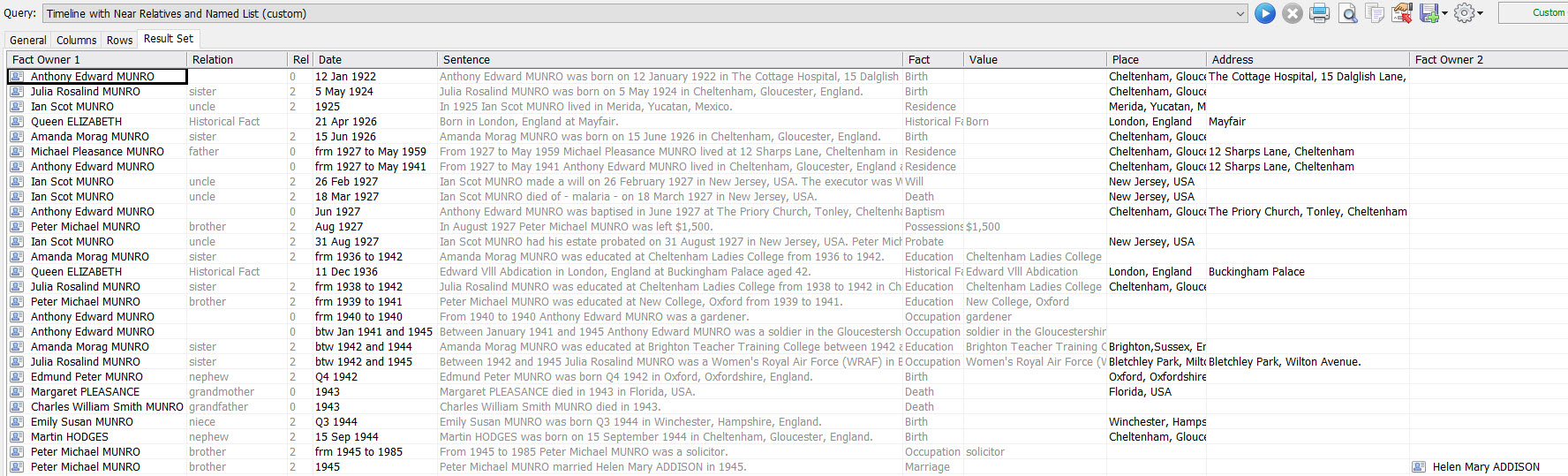Viewport: 1568px width, 476px height.
Task: Select the Charles William Smith MUNRO cell
Action: click(107, 407)
